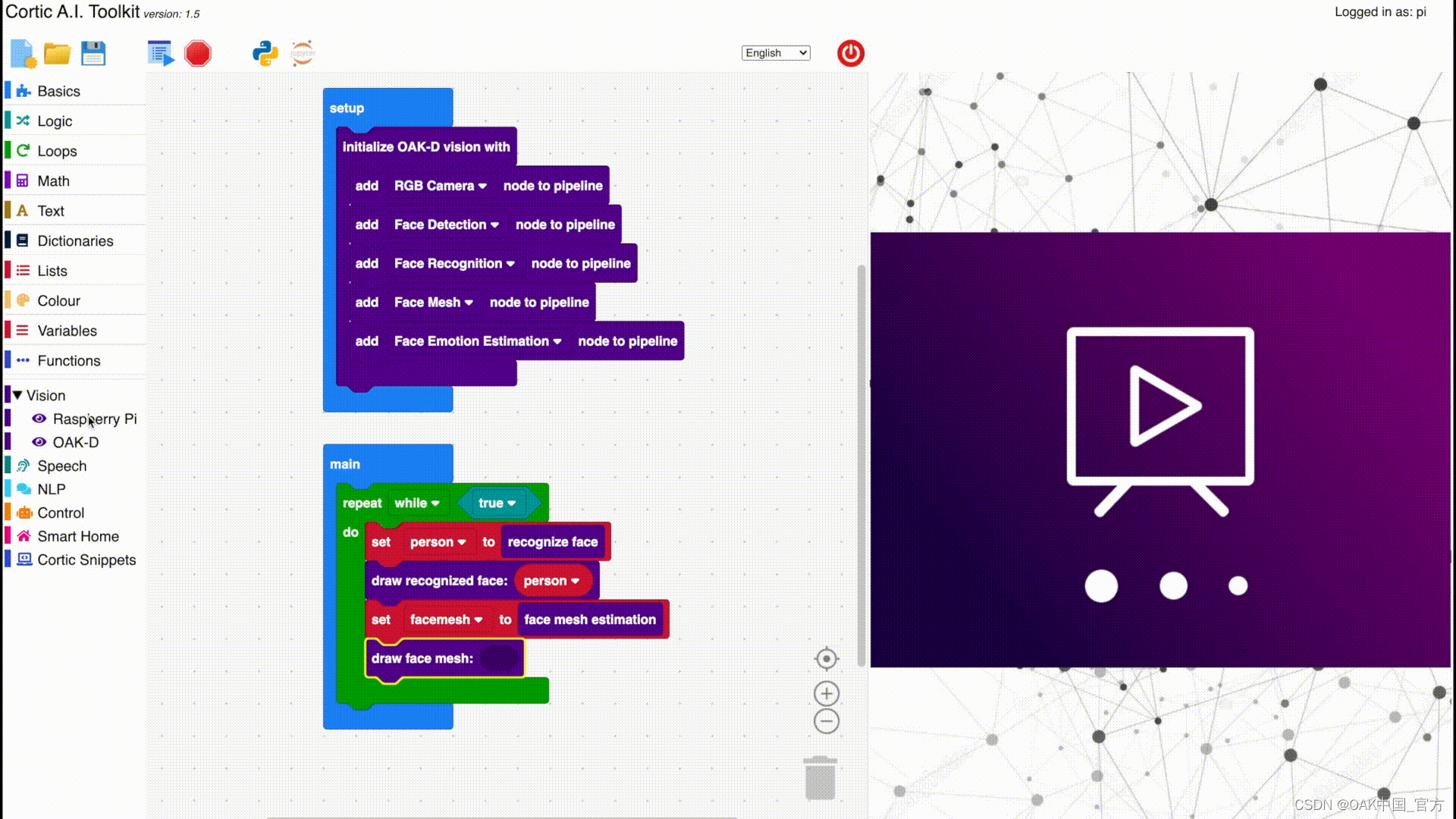This screenshot has height=819, width=1456.
Task: Click the refresh/sync icon
Action: coord(303,52)
